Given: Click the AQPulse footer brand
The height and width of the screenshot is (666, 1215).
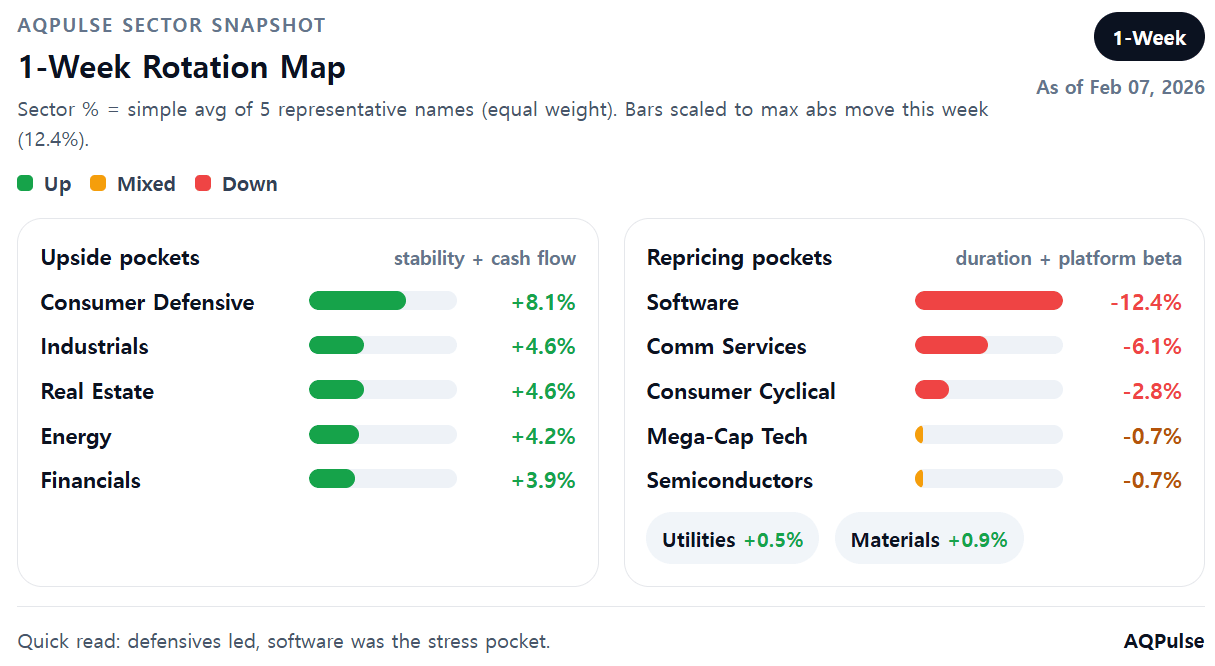Looking at the screenshot, I should tap(1164, 641).
